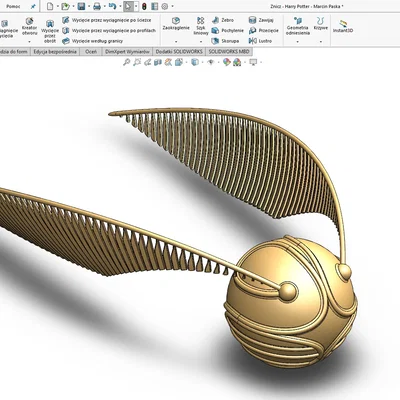Select the Żebro rib tool
Viewport: 400px width, 400px height.
[x=223, y=20]
